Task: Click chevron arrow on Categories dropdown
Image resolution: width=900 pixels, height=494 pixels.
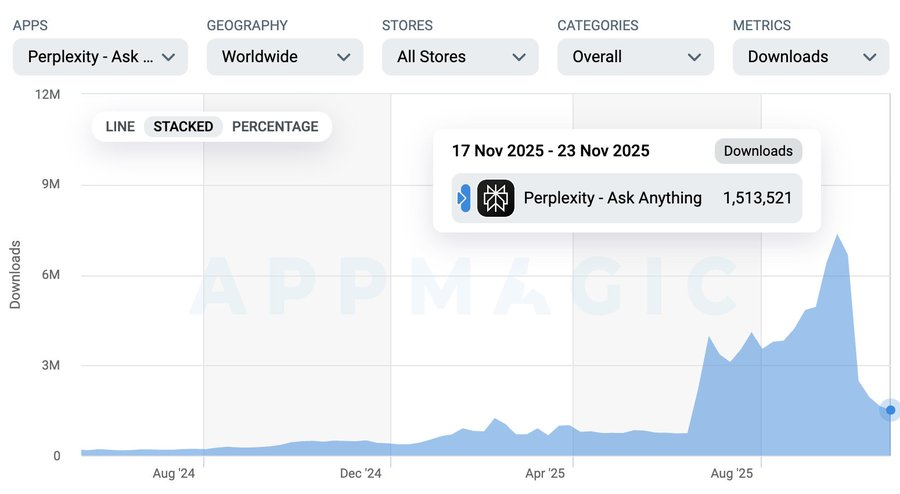Action: pos(694,58)
